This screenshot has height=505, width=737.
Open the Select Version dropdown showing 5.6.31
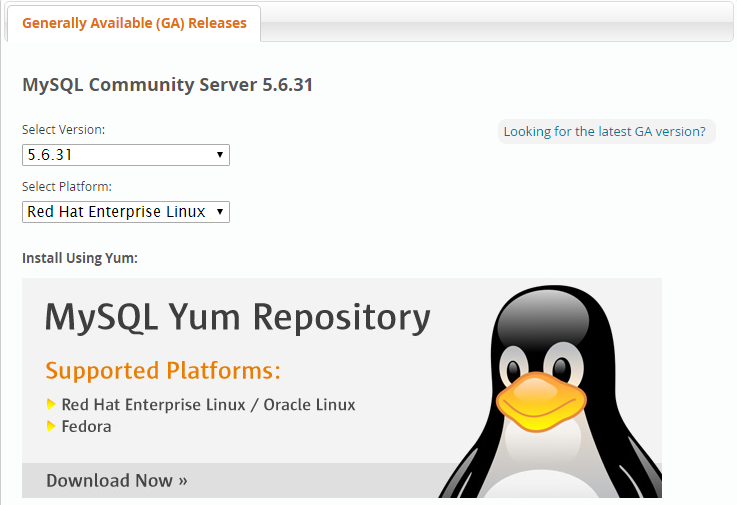[126, 155]
